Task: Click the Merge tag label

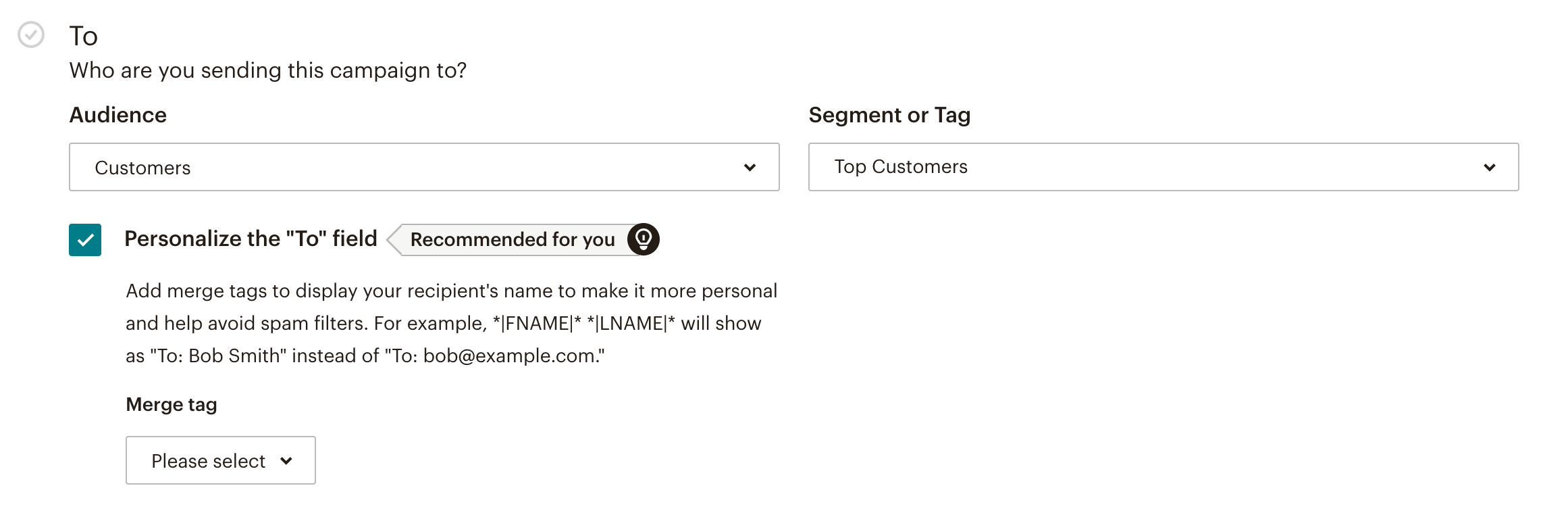Action: pyautogui.click(x=172, y=404)
